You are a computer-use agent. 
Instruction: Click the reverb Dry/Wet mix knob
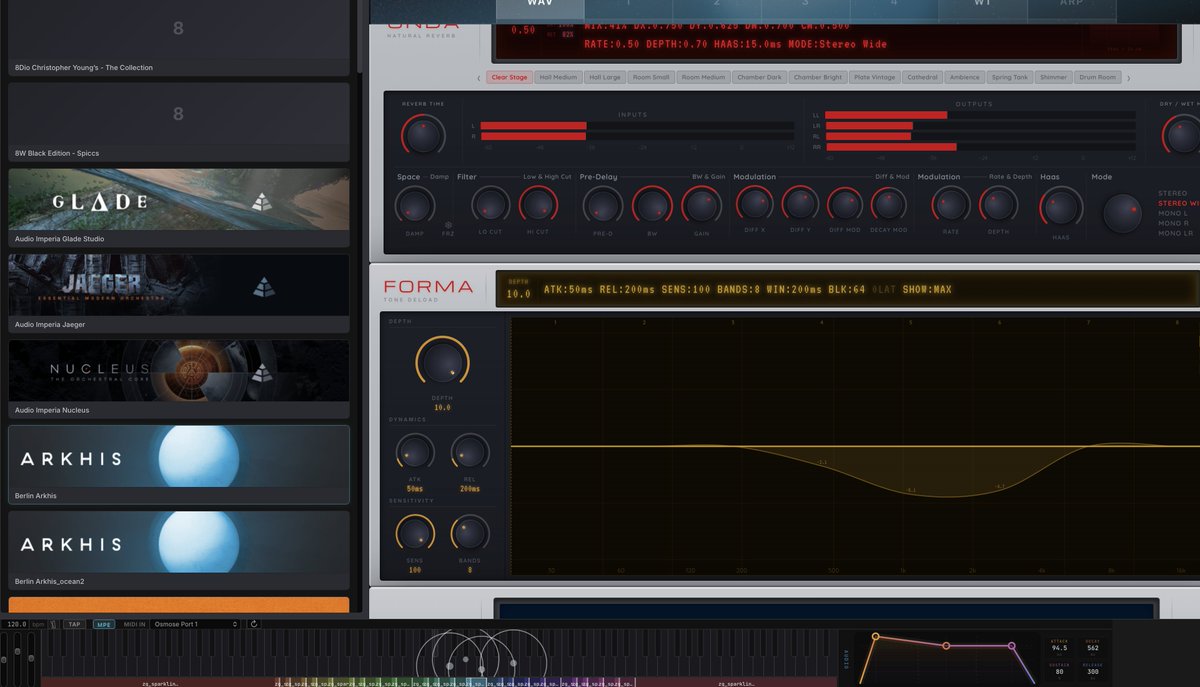coord(1182,134)
